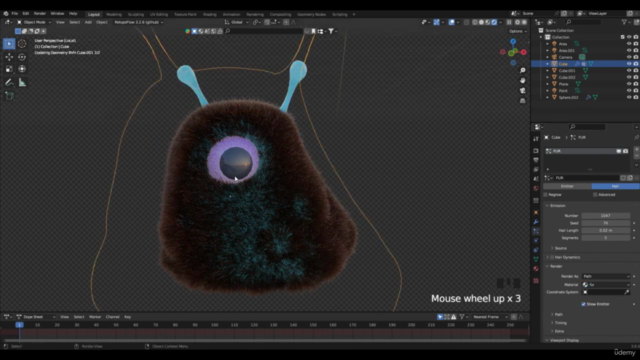The image size is (640, 360).
Task: Select the Emitter particle type button
Action: point(567,186)
